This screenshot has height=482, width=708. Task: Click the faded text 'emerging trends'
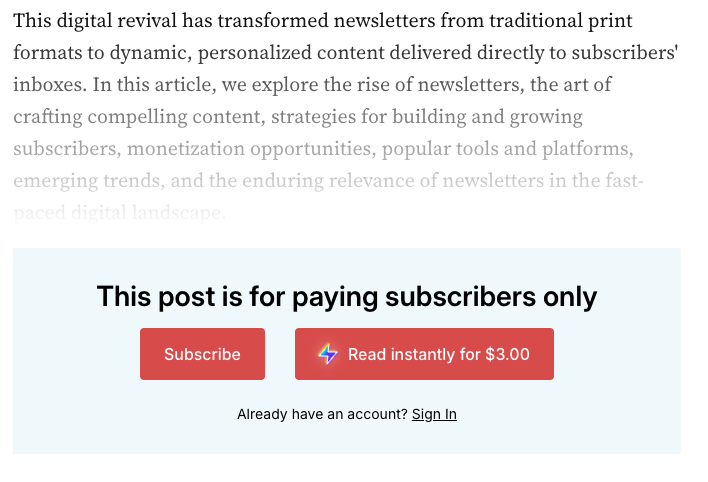point(87,182)
